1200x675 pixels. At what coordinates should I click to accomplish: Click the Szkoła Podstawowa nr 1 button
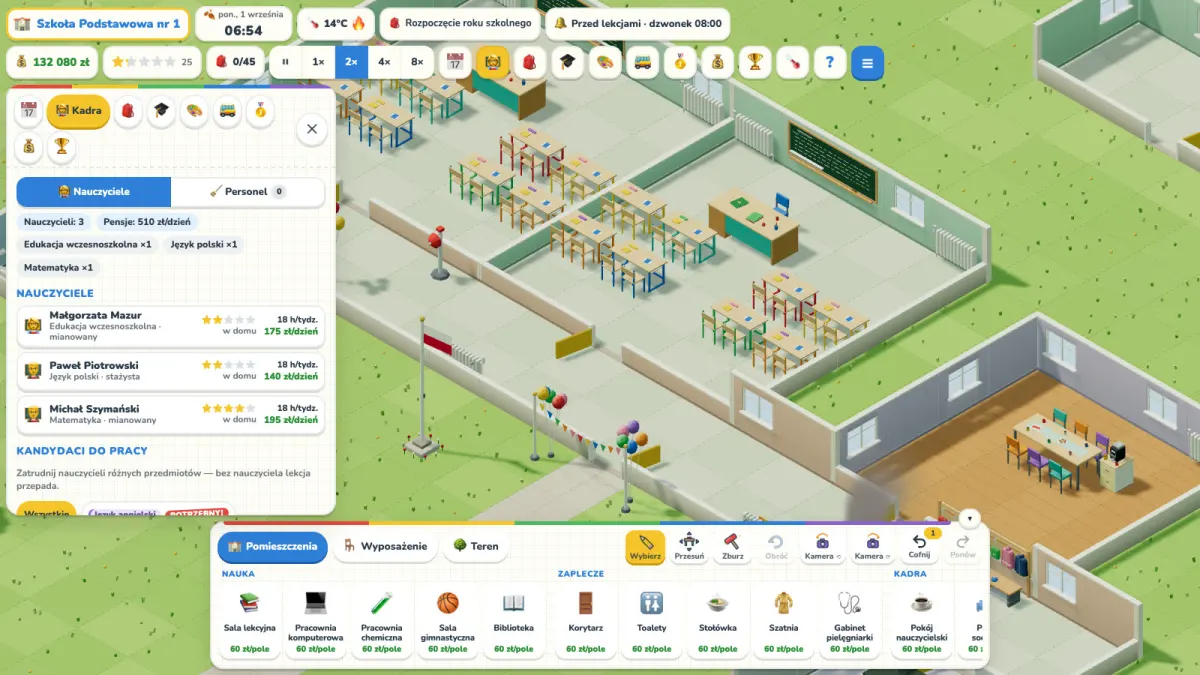[98, 24]
